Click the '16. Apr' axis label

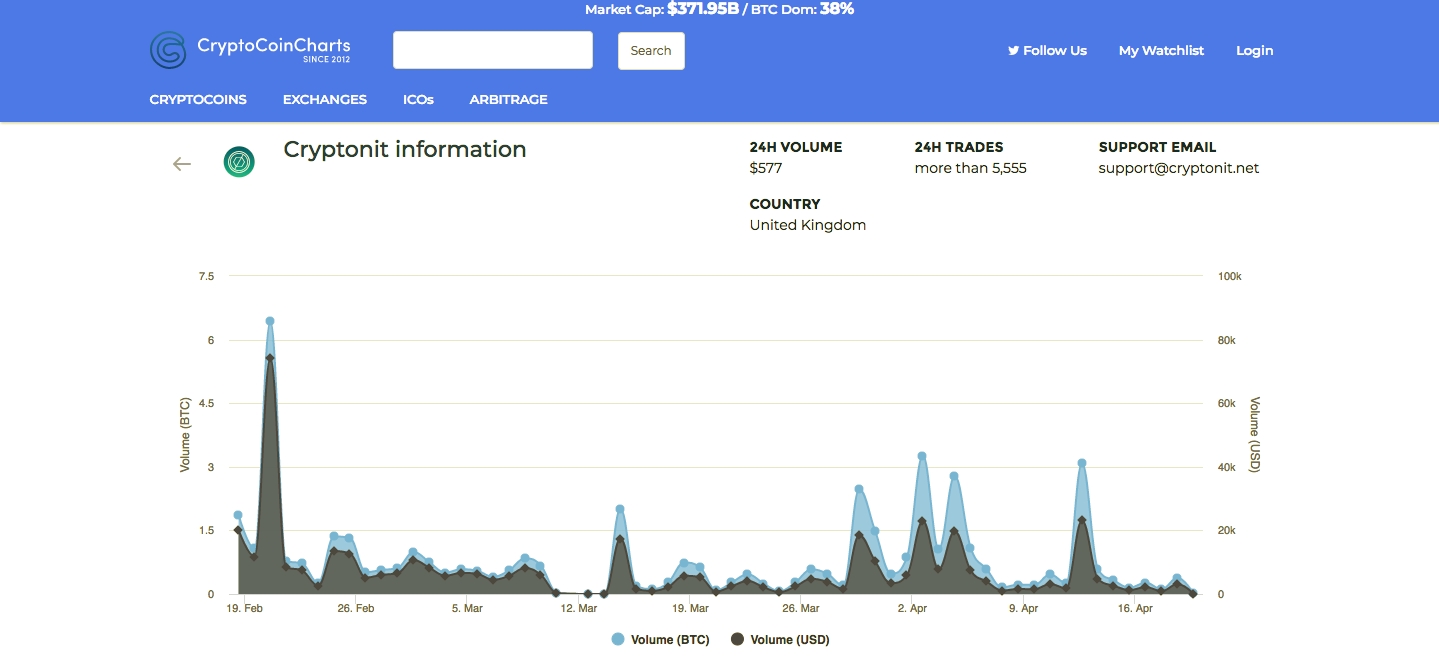click(x=1136, y=608)
